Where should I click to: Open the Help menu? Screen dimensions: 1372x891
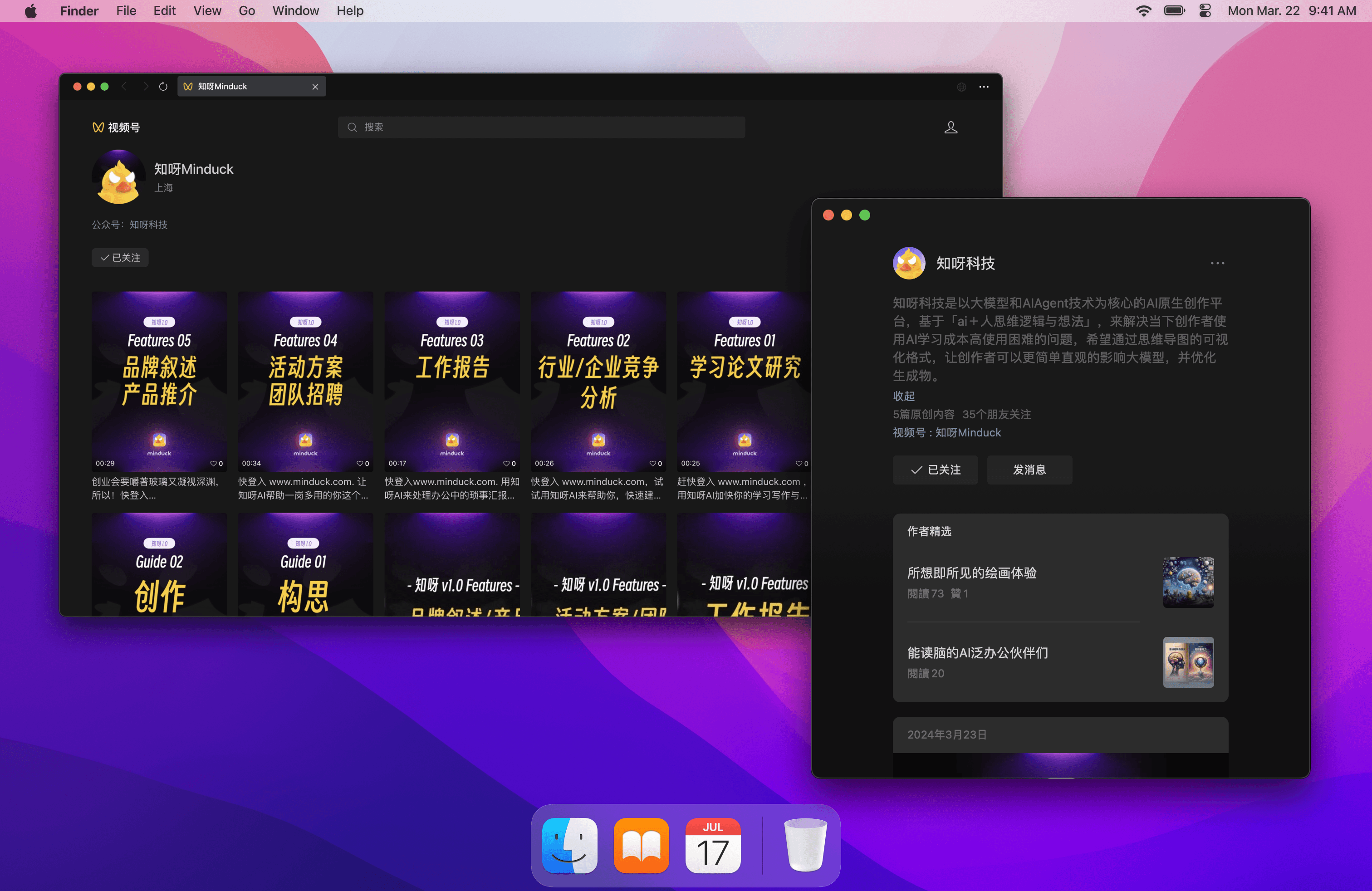coord(350,11)
